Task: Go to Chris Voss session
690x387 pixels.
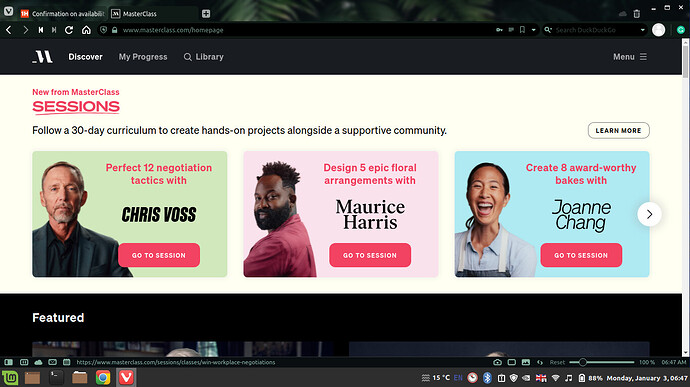Action: tap(159, 255)
